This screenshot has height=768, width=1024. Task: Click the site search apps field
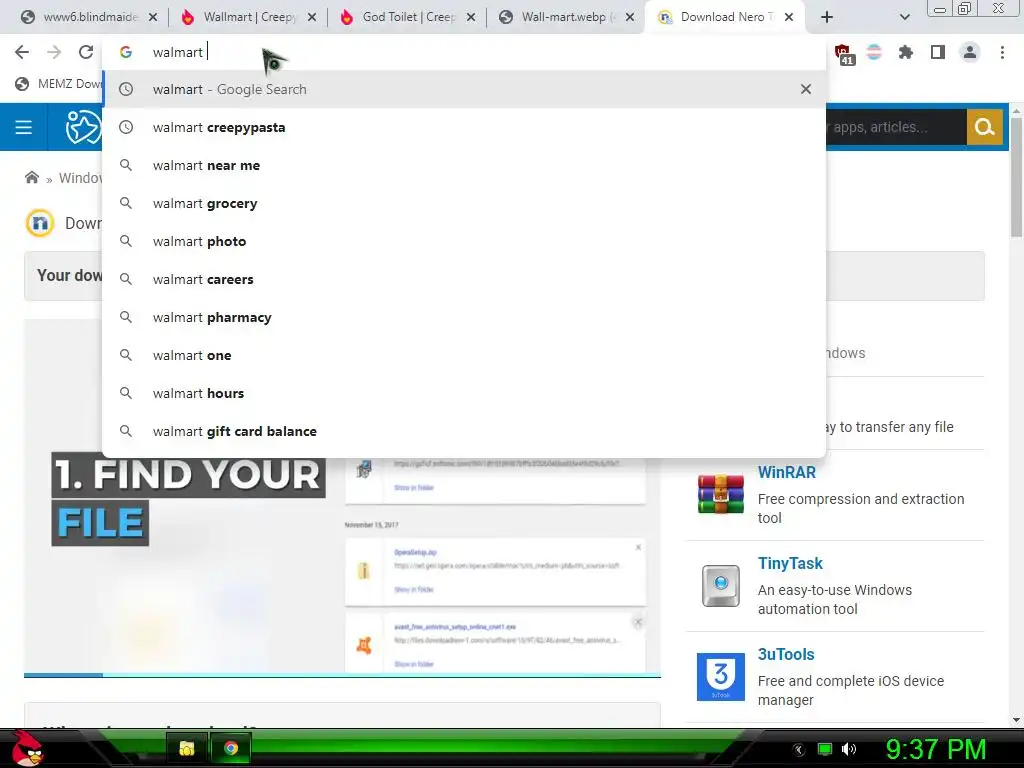click(x=896, y=127)
